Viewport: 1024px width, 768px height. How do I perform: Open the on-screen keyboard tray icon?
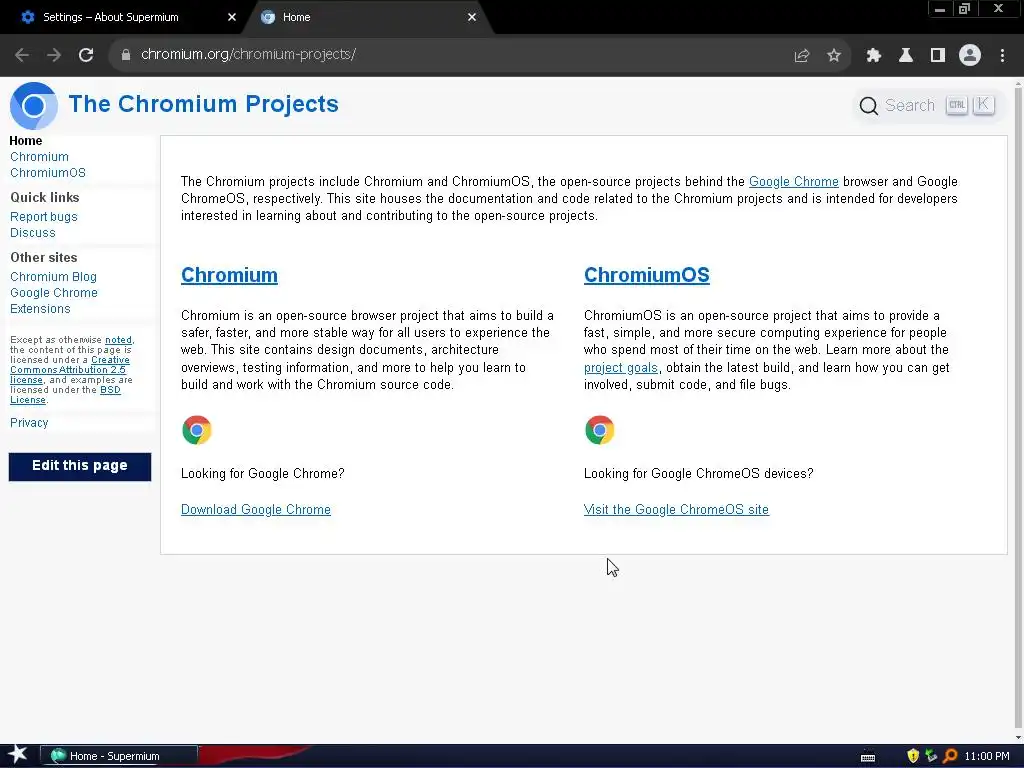click(868, 757)
